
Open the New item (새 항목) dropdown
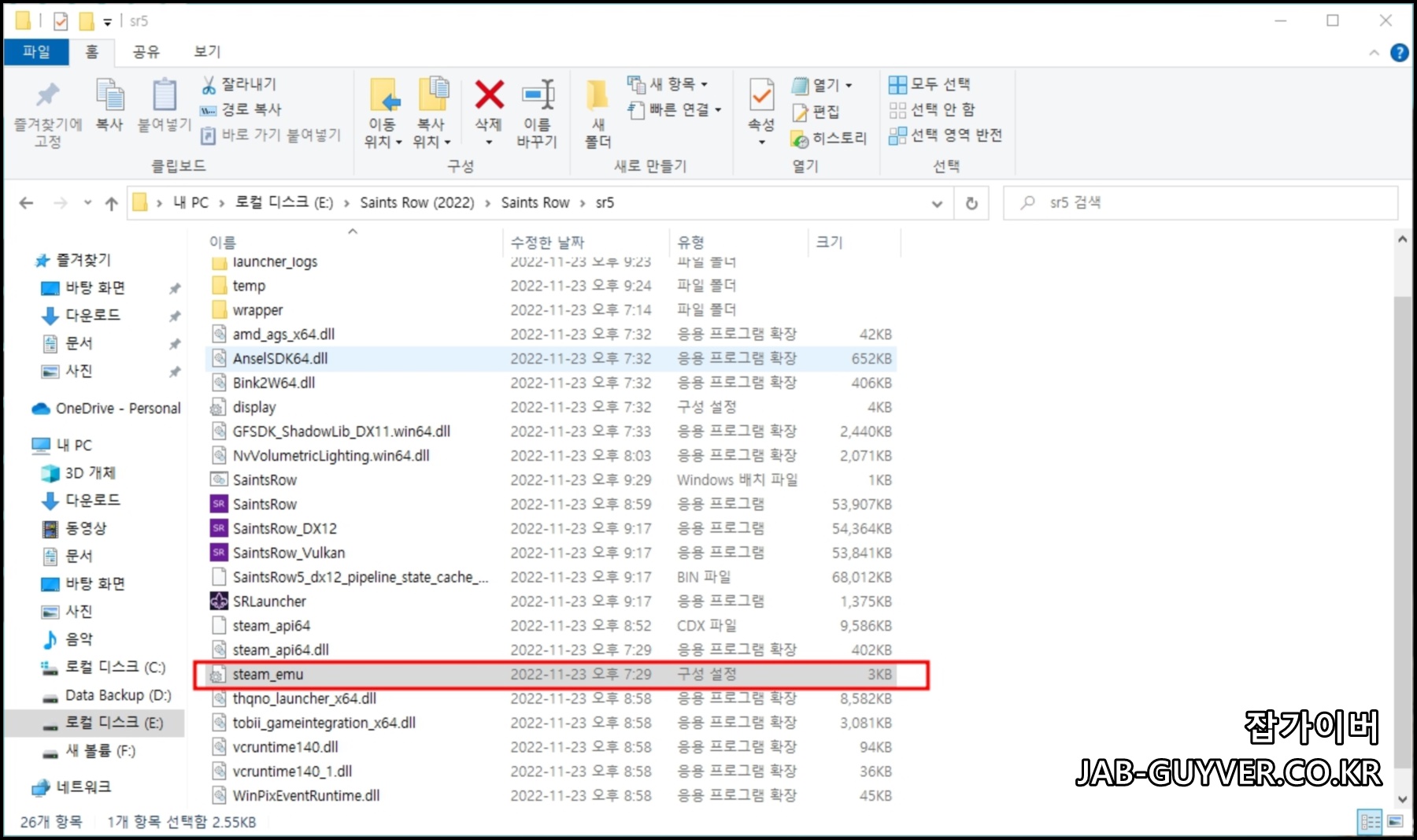(668, 83)
